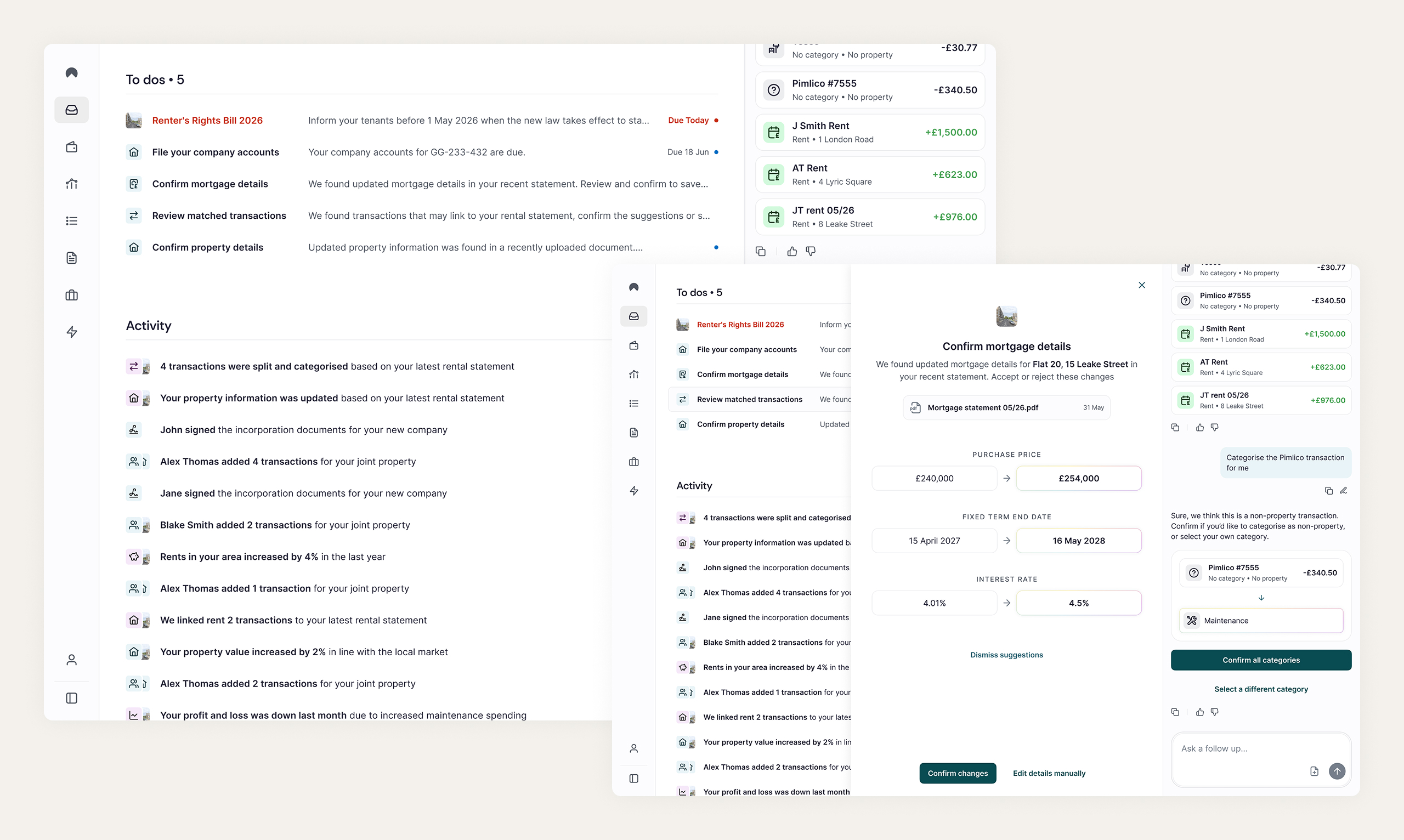Open J Smith Rent card in front window
Screen dimensions: 1404x840
click(1261, 334)
